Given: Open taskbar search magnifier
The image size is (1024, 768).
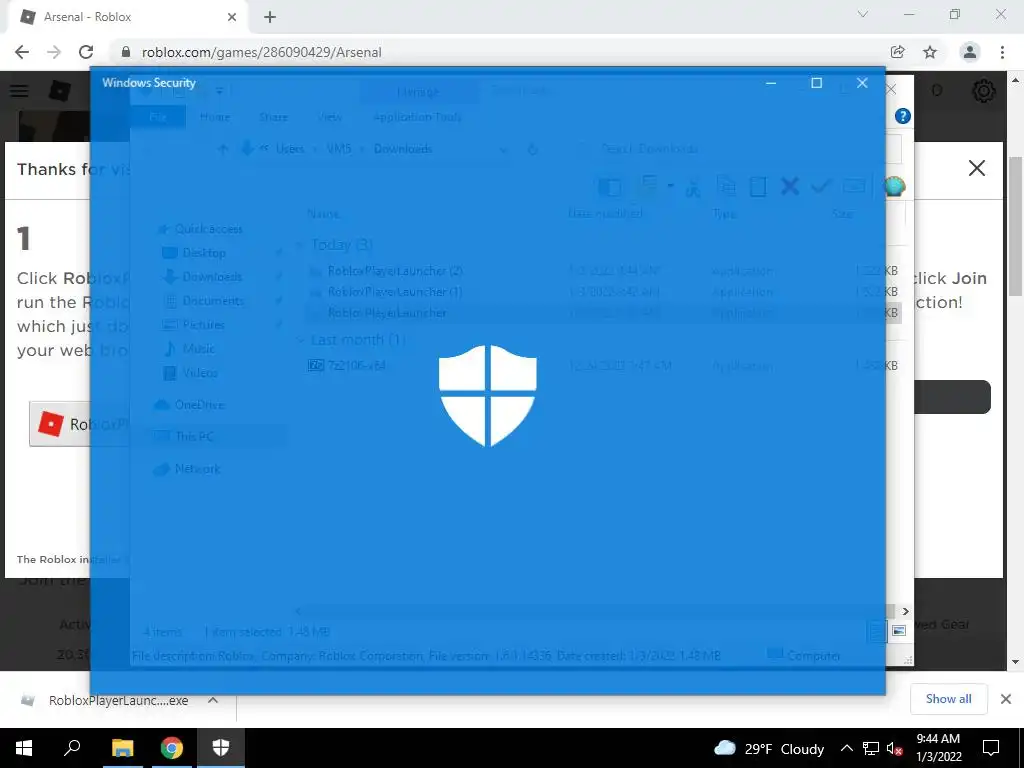Looking at the screenshot, I should tap(72, 748).
